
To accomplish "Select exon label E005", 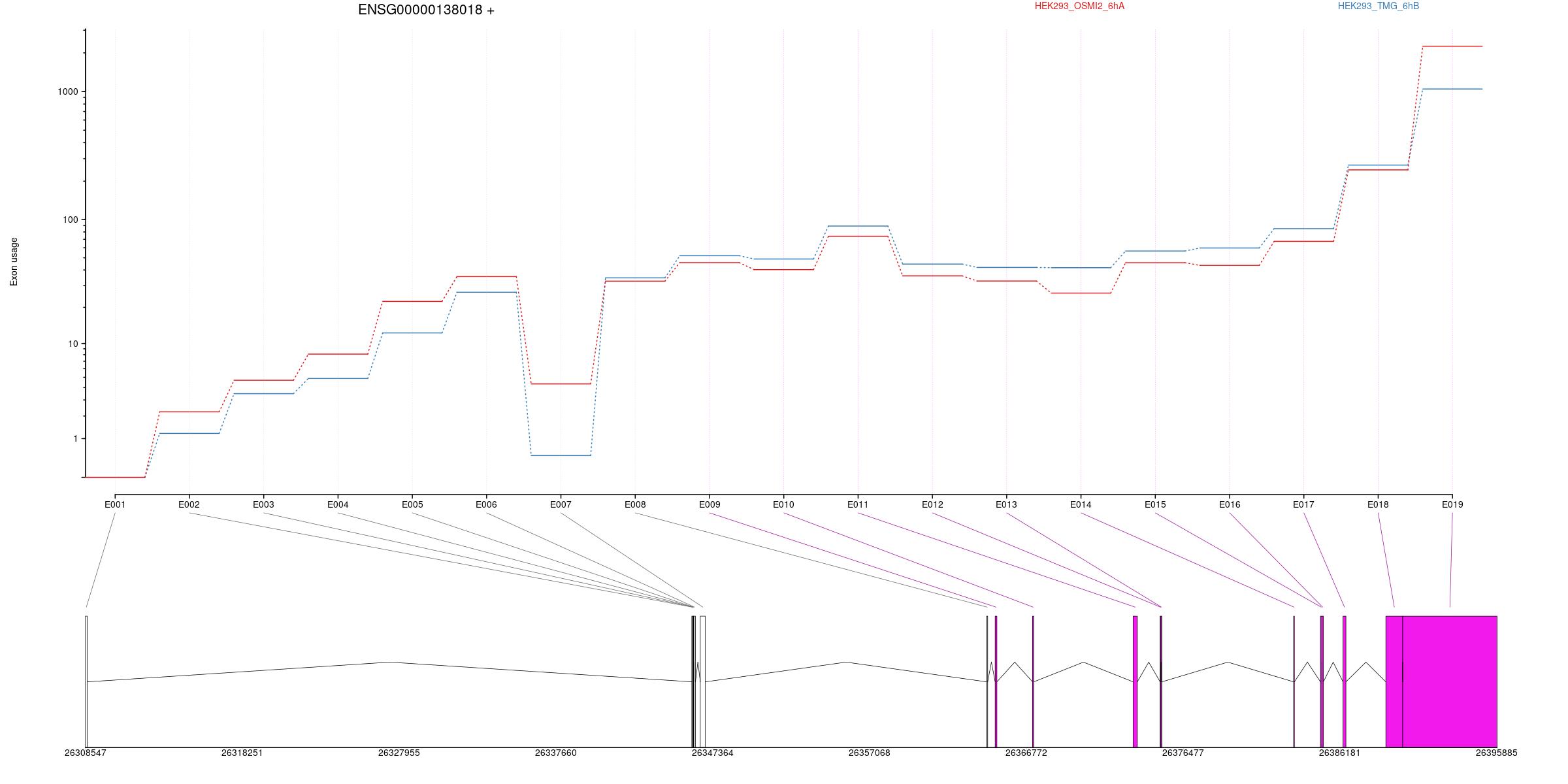I will (412, 504).
